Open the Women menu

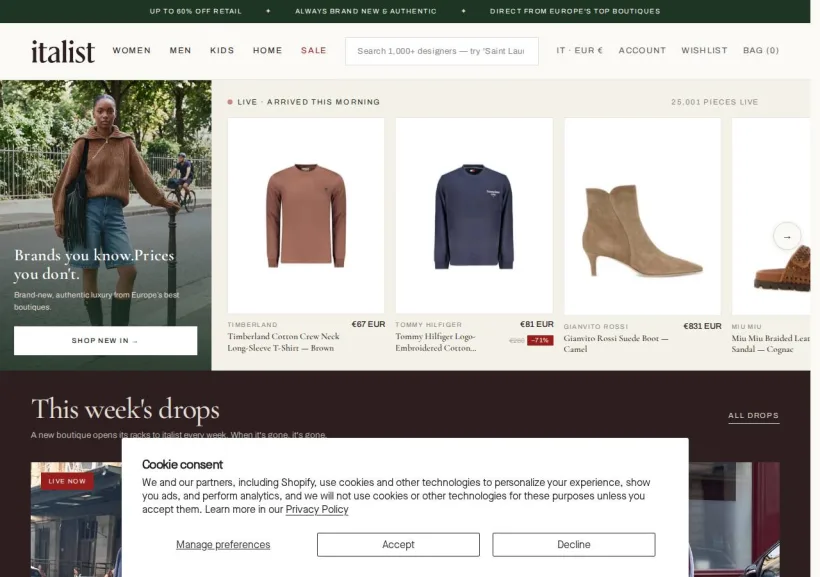point(132,51)
